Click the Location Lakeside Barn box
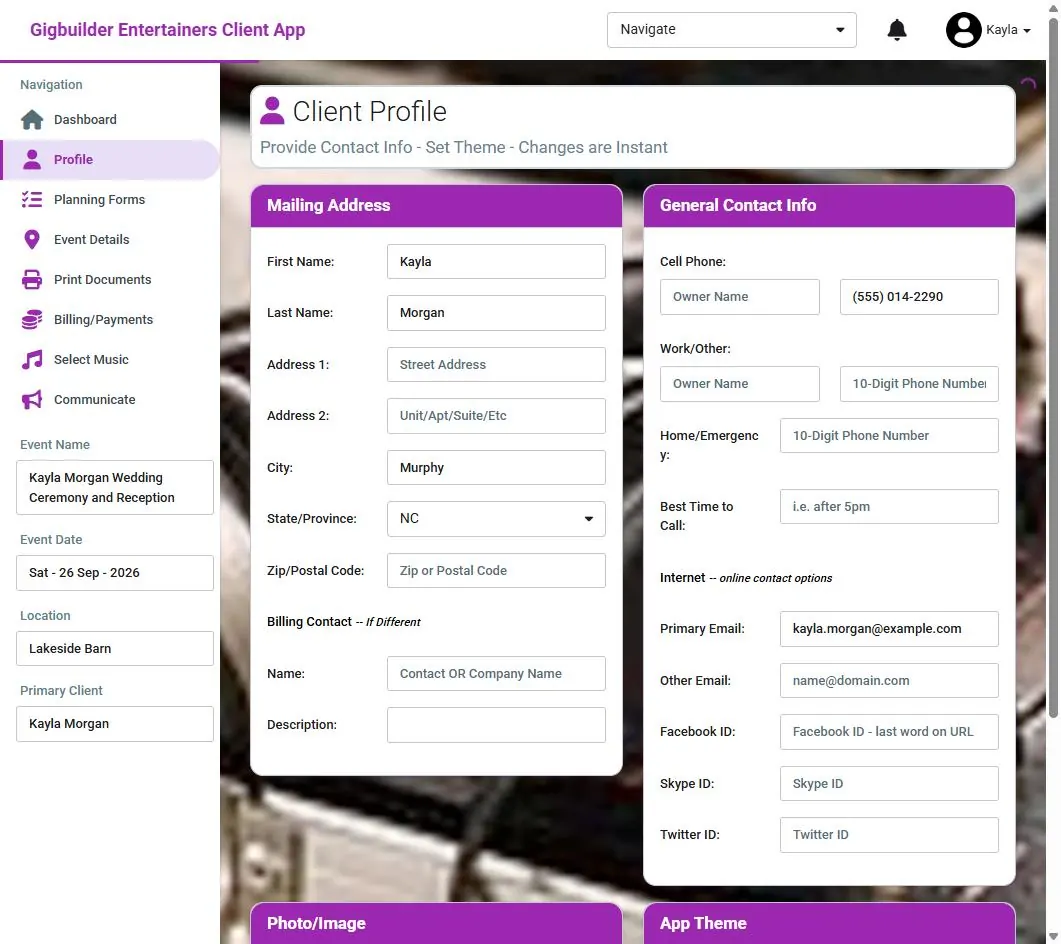Viewport: 1061px width, 944px height. point(115,649)
